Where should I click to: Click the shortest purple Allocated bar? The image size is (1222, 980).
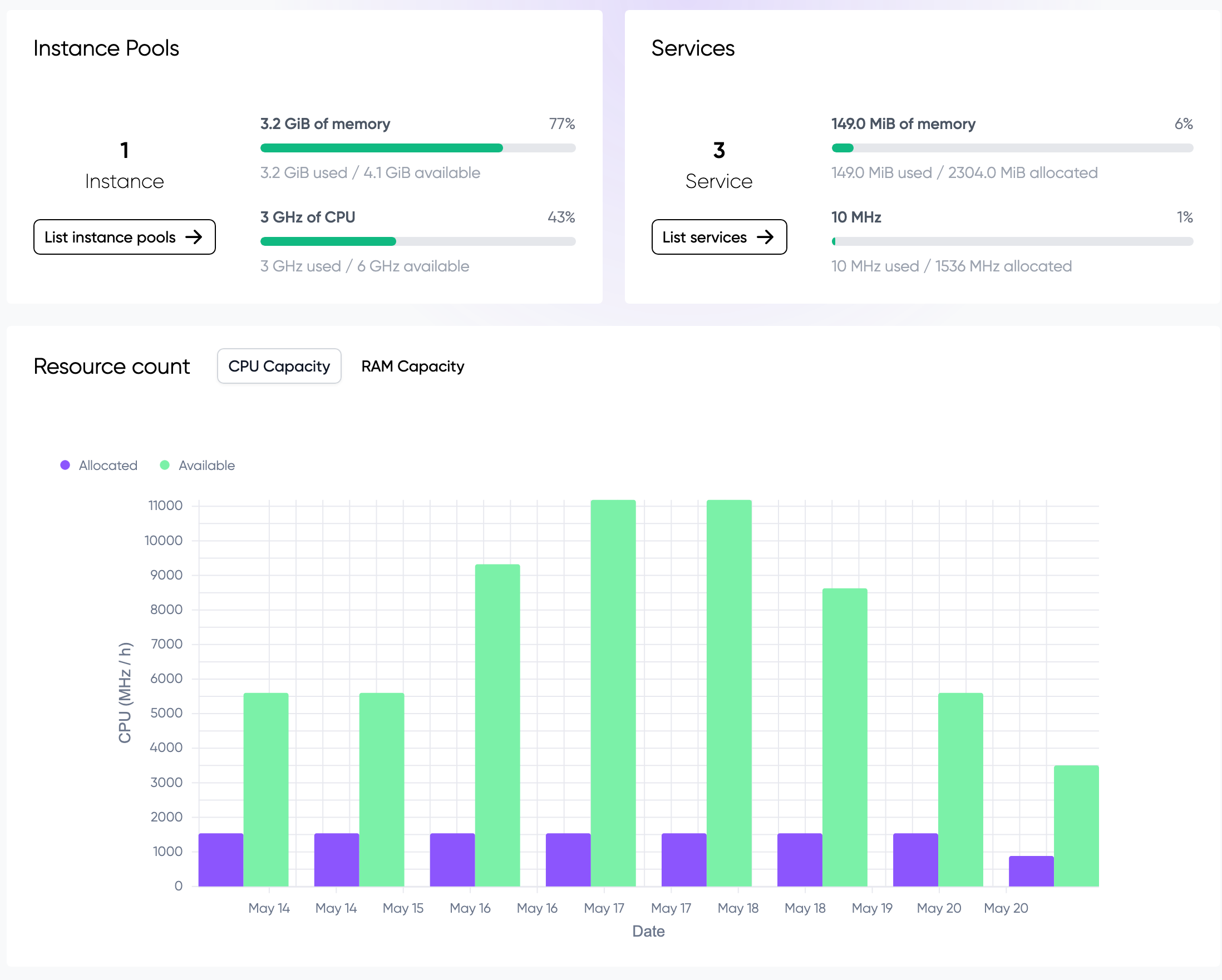coord(1031,871)
